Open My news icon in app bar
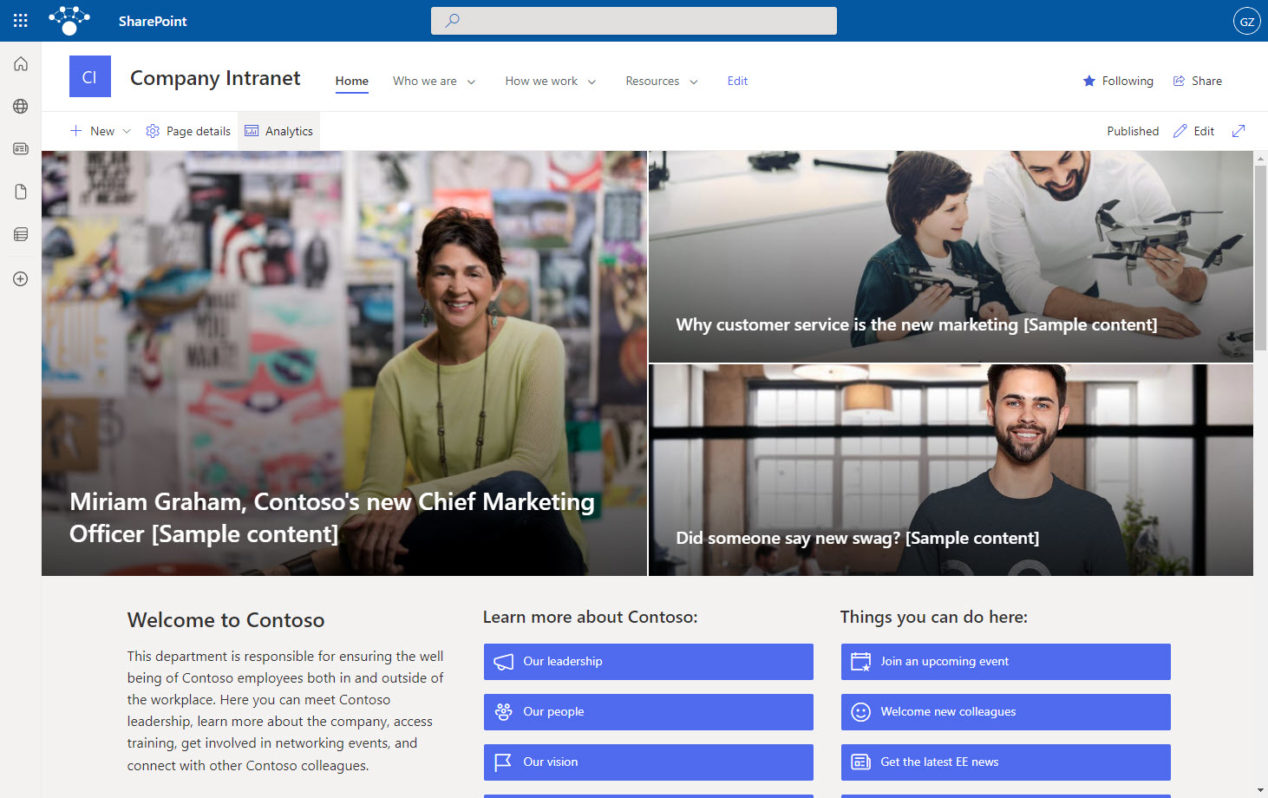The image size is (1268, 798). [x=20, y=149]
